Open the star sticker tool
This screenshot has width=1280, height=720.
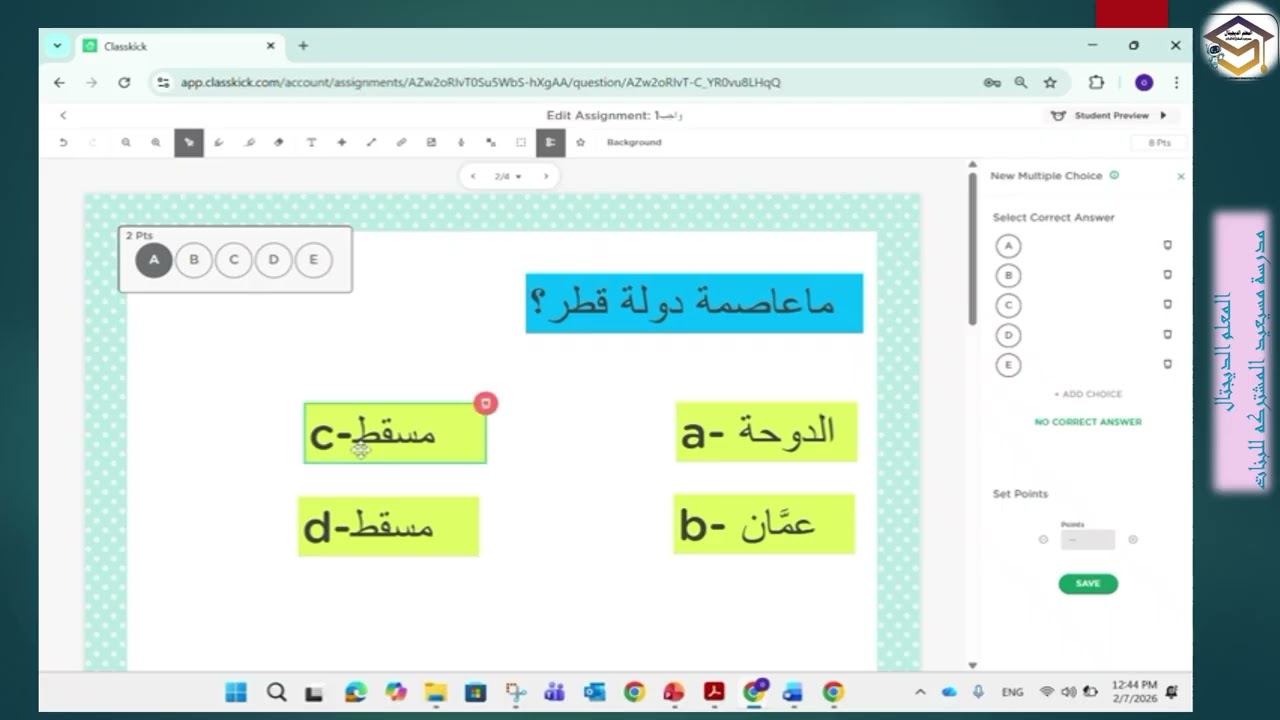click(580, 142)
